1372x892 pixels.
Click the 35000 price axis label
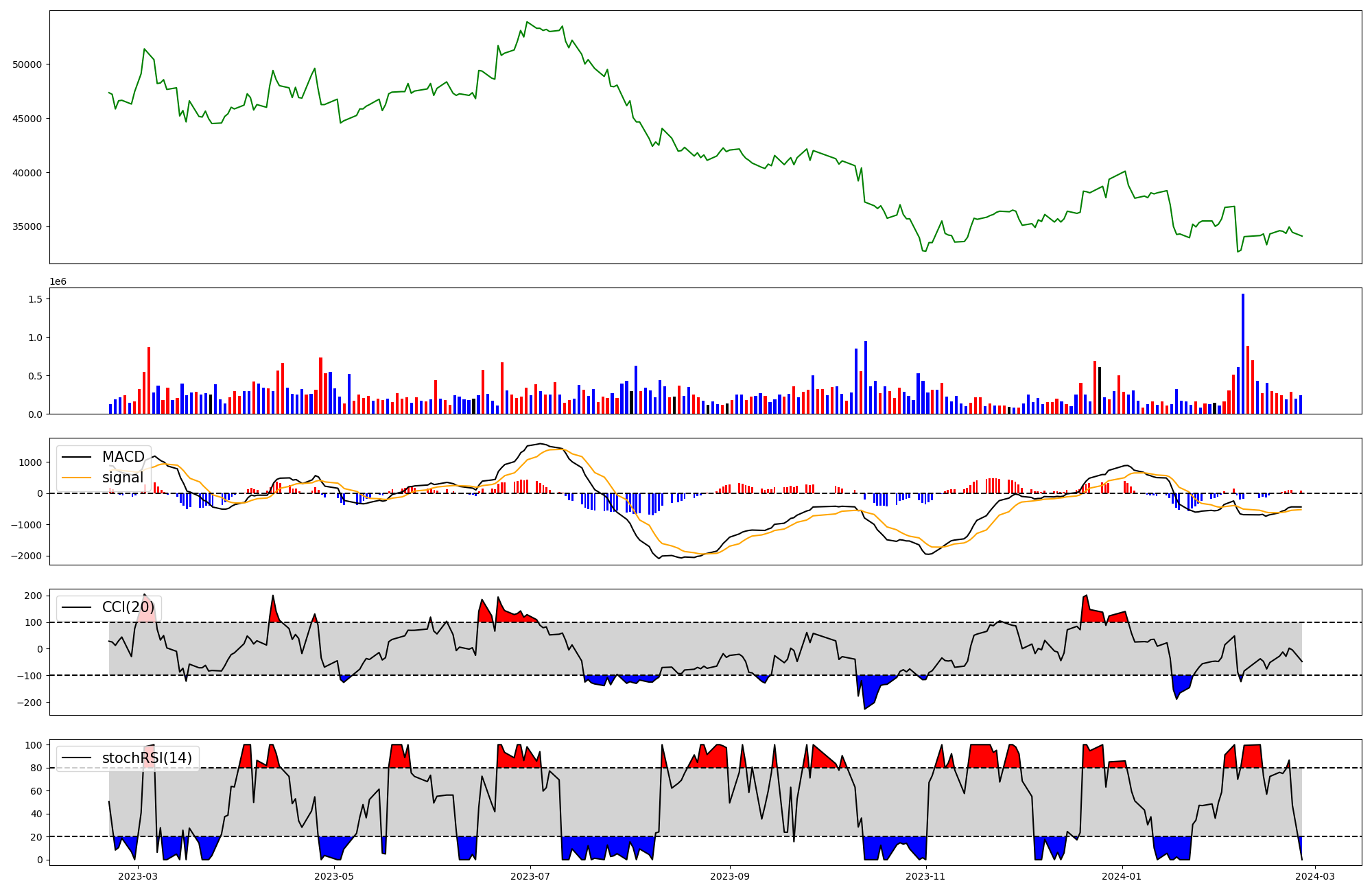(27, 227)
